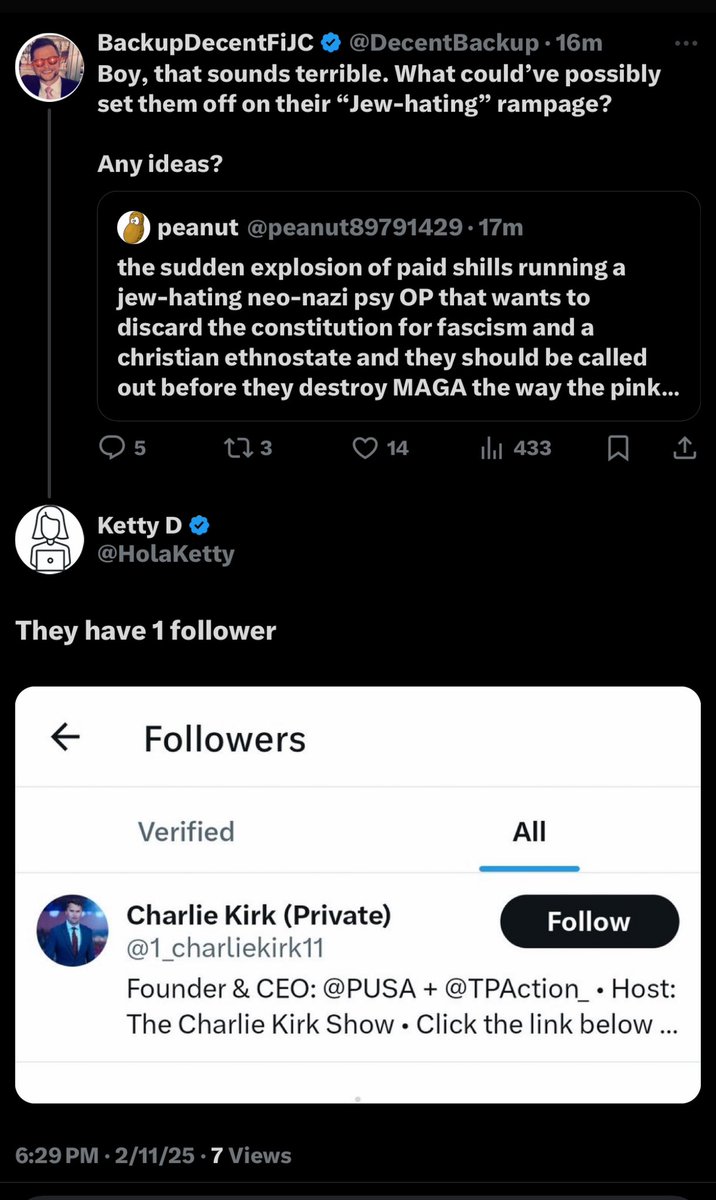Viewport: 716px width, 1200px height.
Task: Open @DecentBackup handle link
Action: tap(447, 43)
